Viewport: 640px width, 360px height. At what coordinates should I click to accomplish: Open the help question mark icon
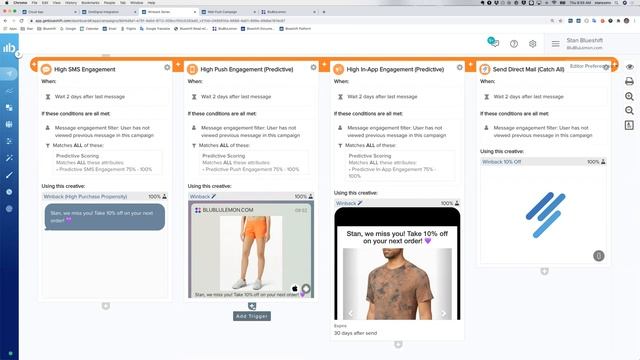(514, 44)
